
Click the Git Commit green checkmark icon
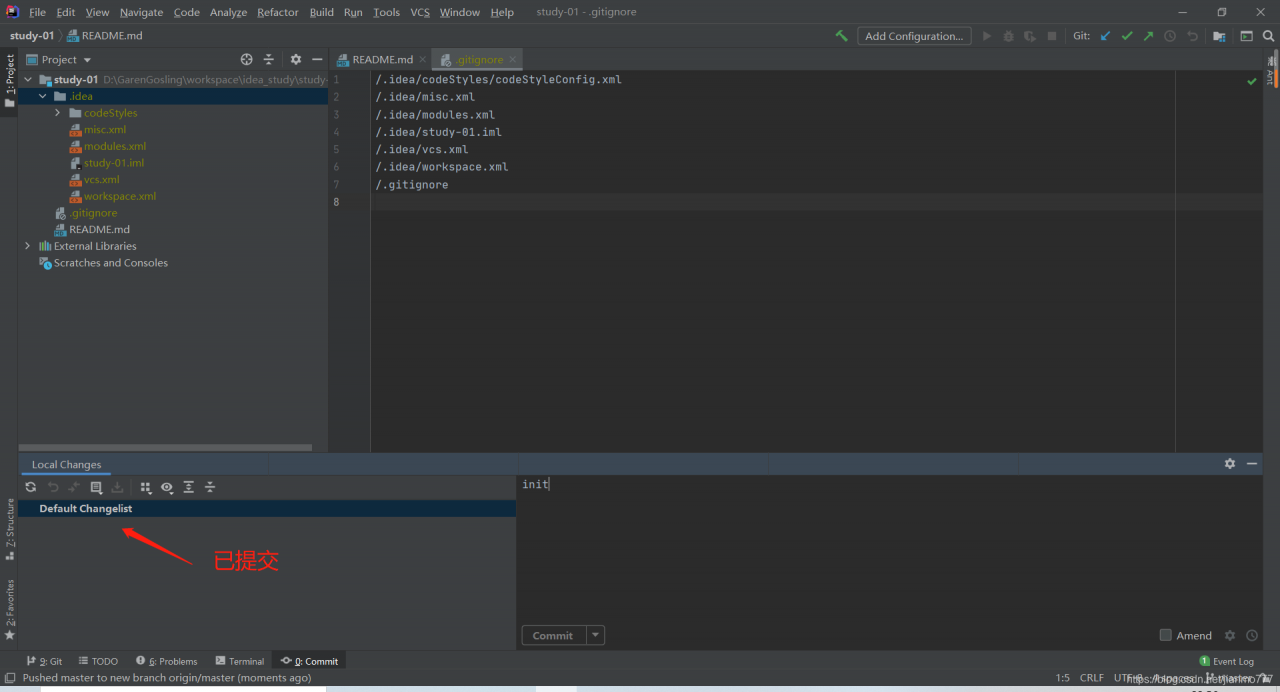(1127, 36)
